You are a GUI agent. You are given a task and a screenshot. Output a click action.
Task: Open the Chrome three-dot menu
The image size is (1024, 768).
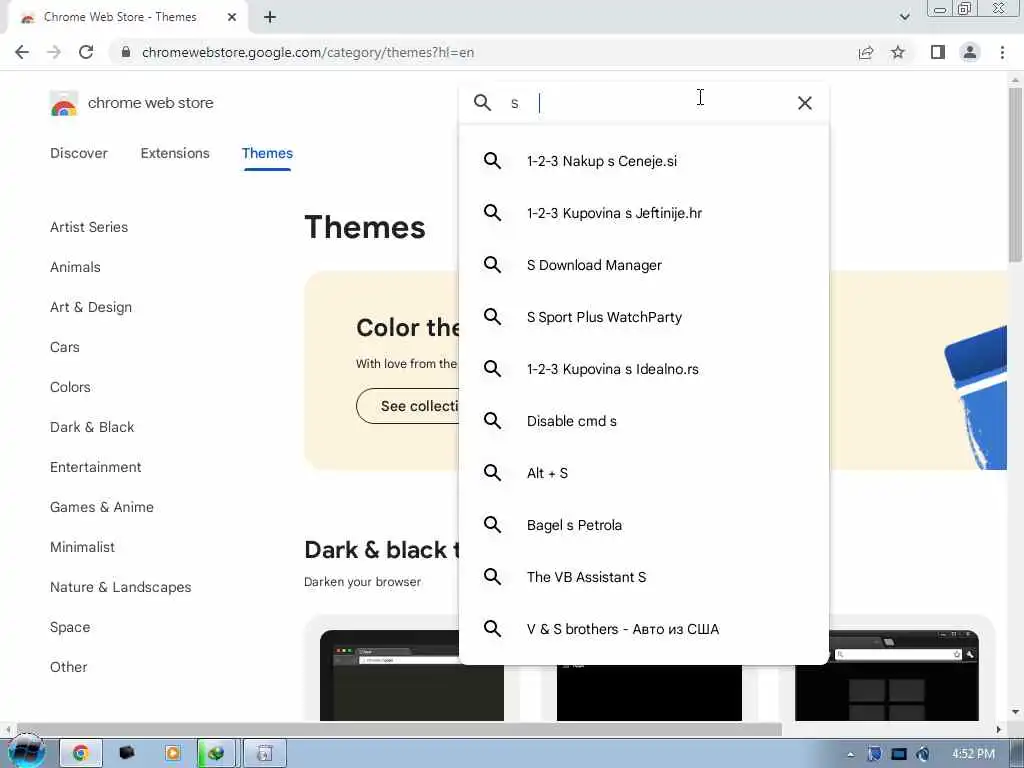1002,52
